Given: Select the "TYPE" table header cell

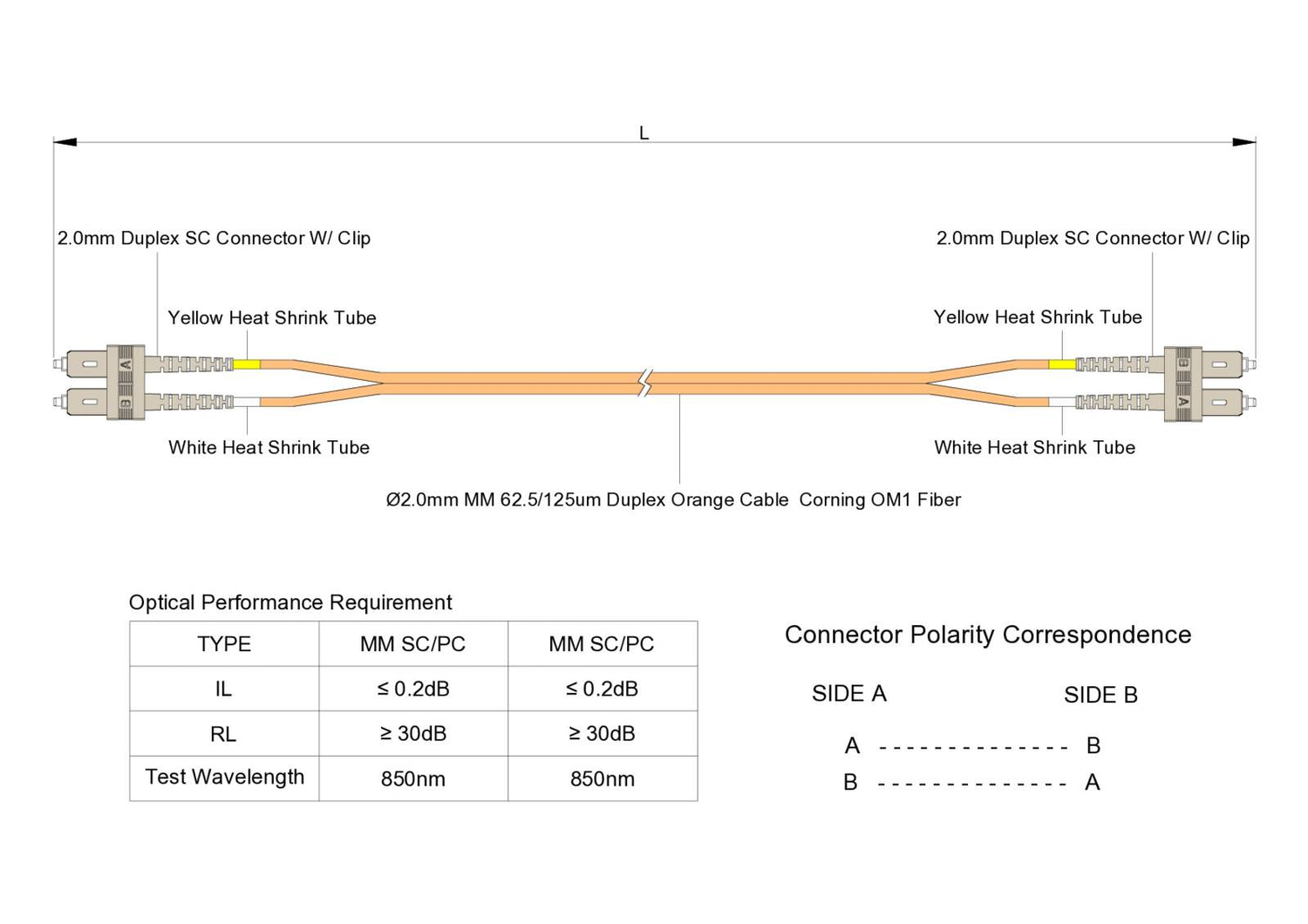Looking at the screenshot, I should [x=224, y=644].
